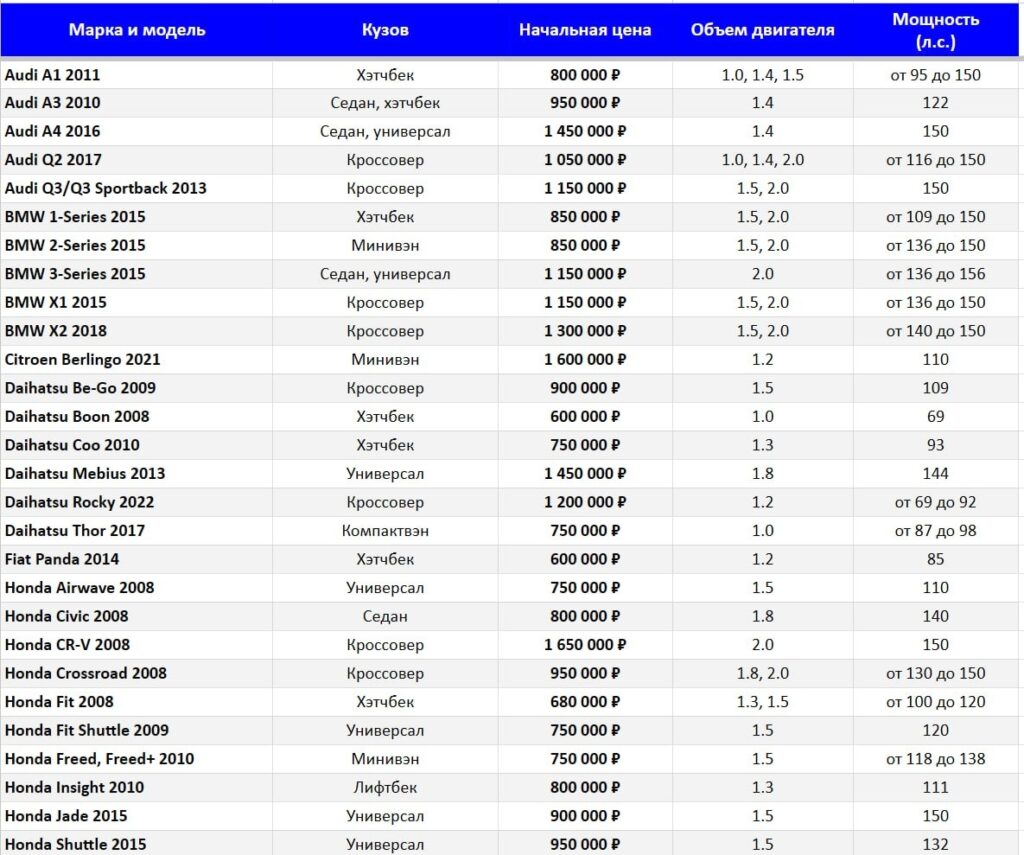Select the 'Начальная цена' column header
This screenshot has height=855, width=1024.
click(x=585, y=30)
